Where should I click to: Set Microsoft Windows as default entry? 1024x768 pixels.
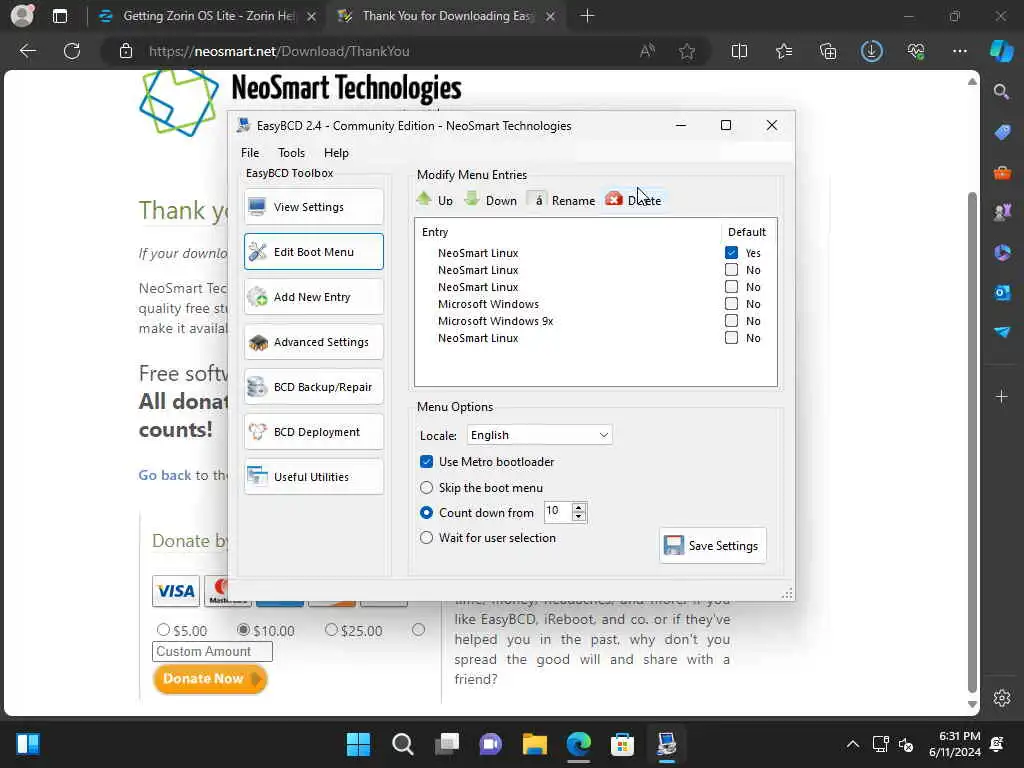click(x=731, y=304)
